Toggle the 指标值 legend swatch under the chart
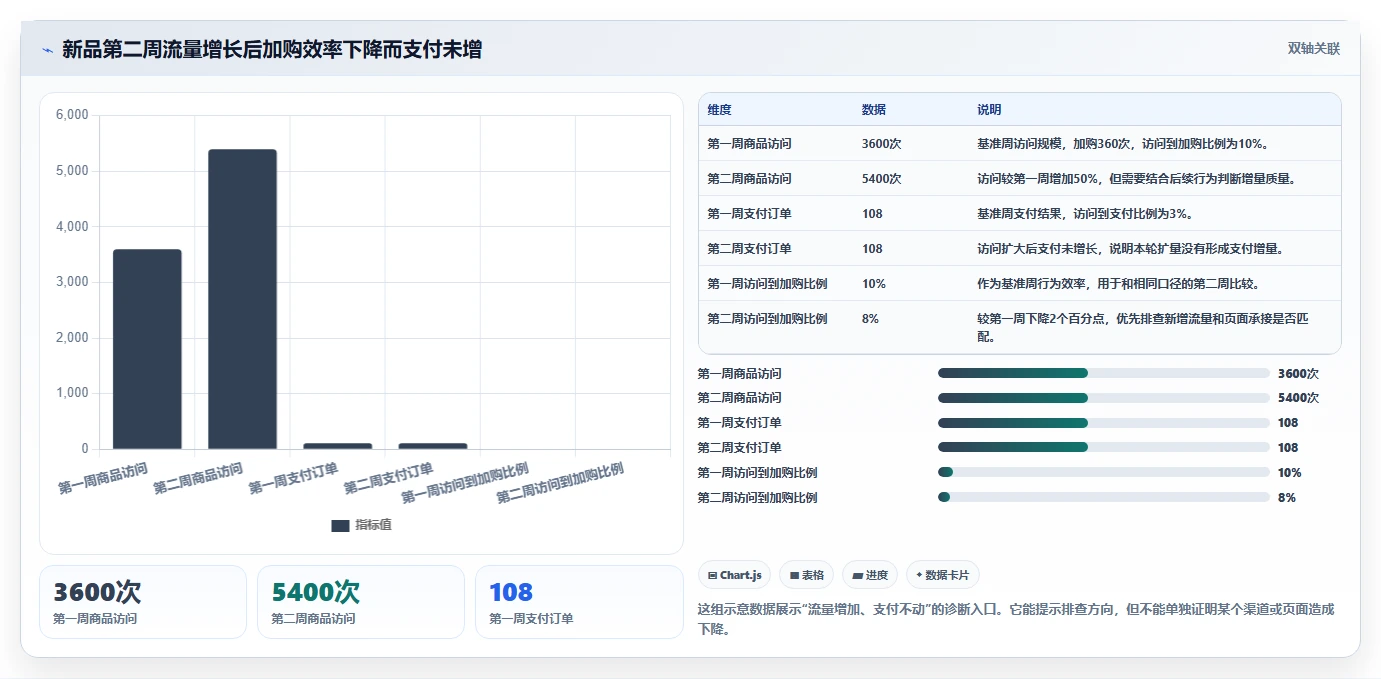1381x679 pixels. click(340, 525)
